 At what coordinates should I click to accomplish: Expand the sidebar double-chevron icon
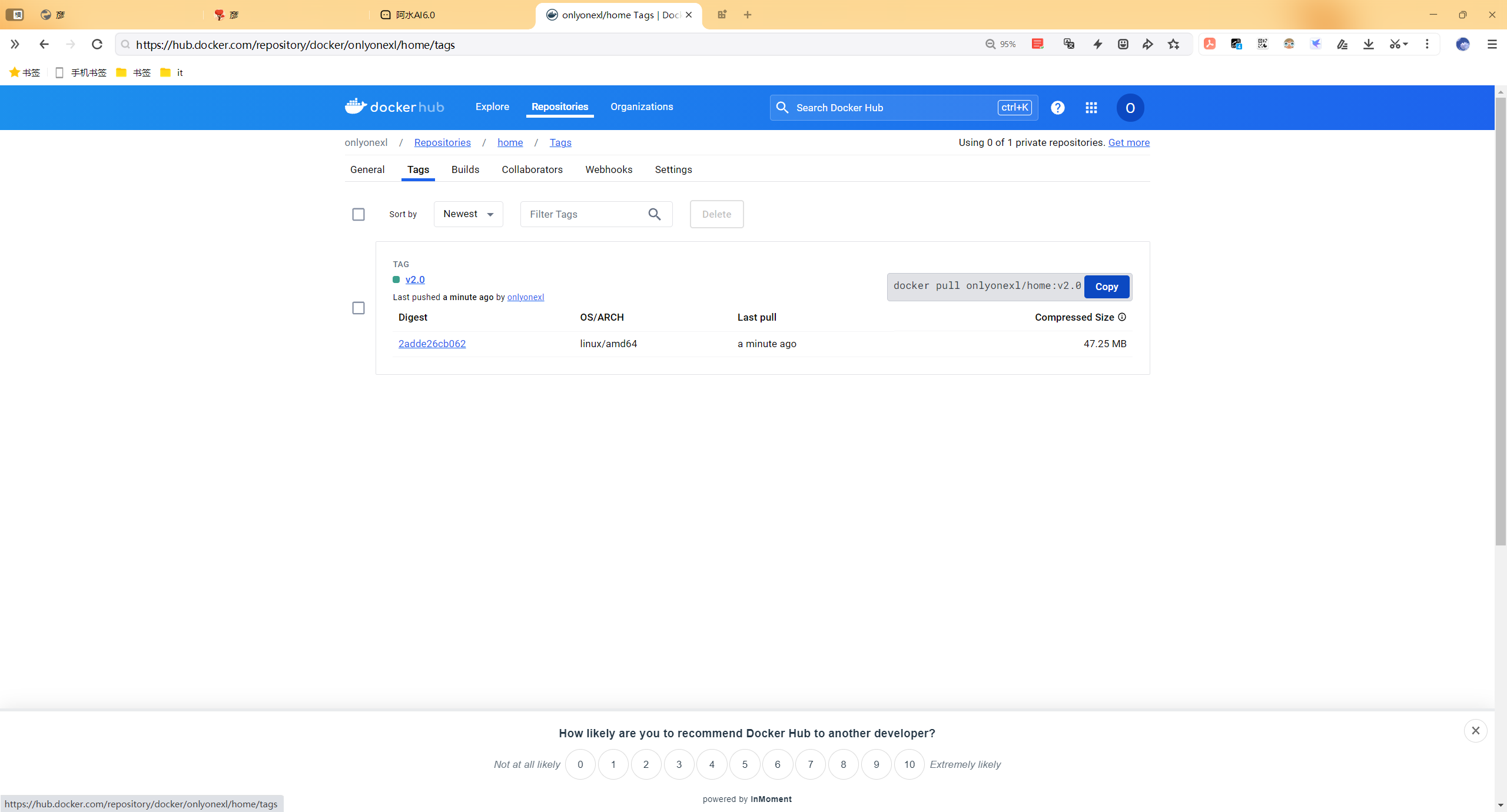click(x=15, y=44)
